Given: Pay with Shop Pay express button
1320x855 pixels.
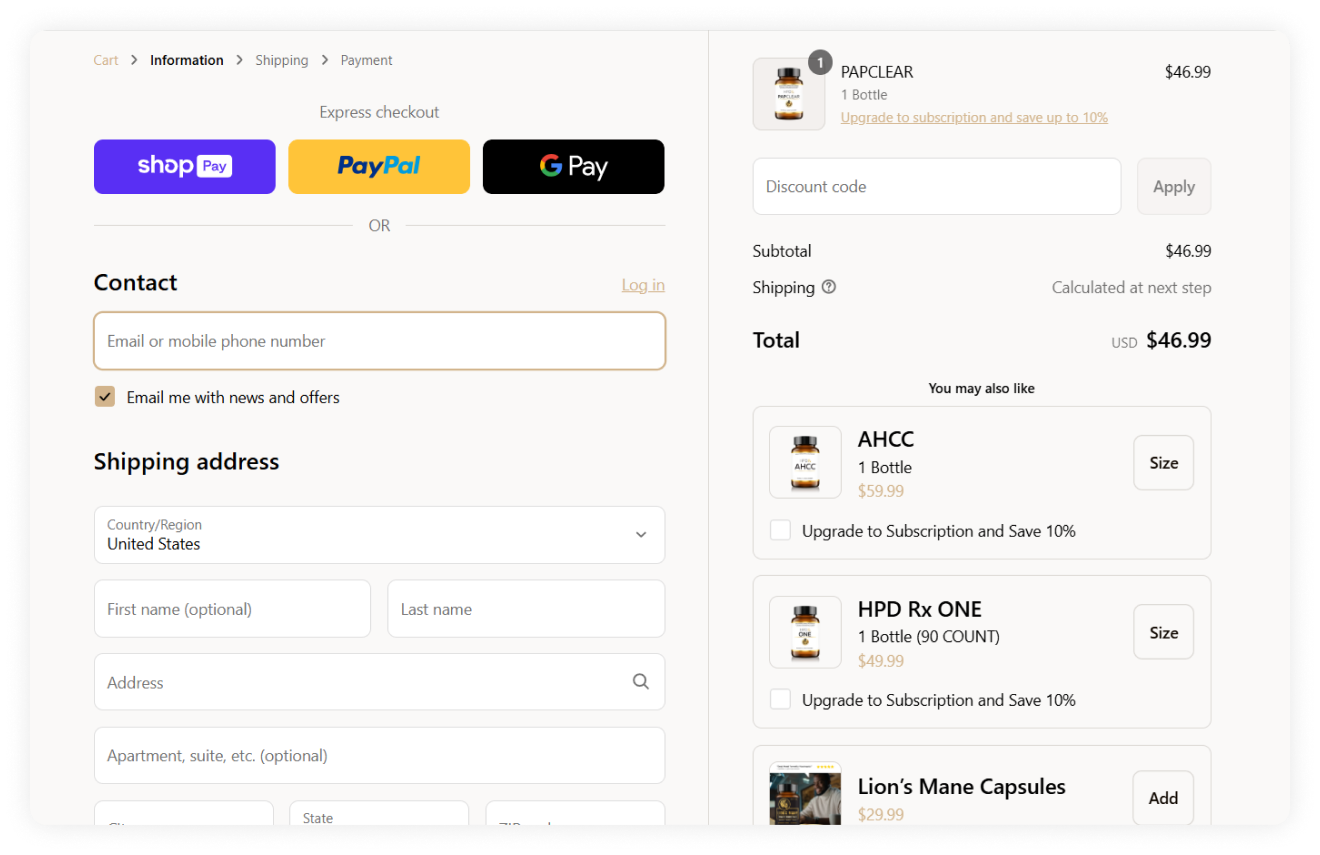Looking at the screenshot, I should (x=185, y=166).
